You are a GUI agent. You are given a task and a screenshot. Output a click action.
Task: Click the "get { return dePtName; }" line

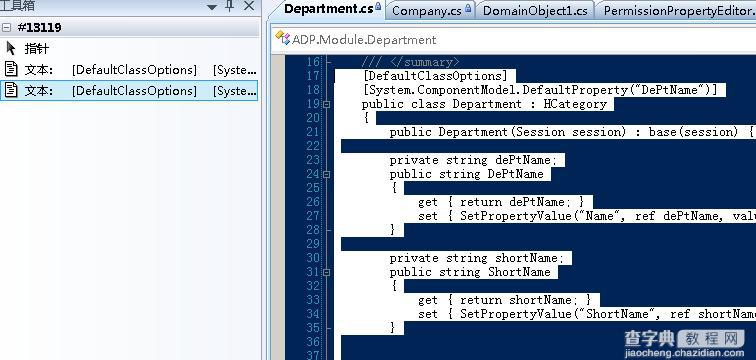501,202
